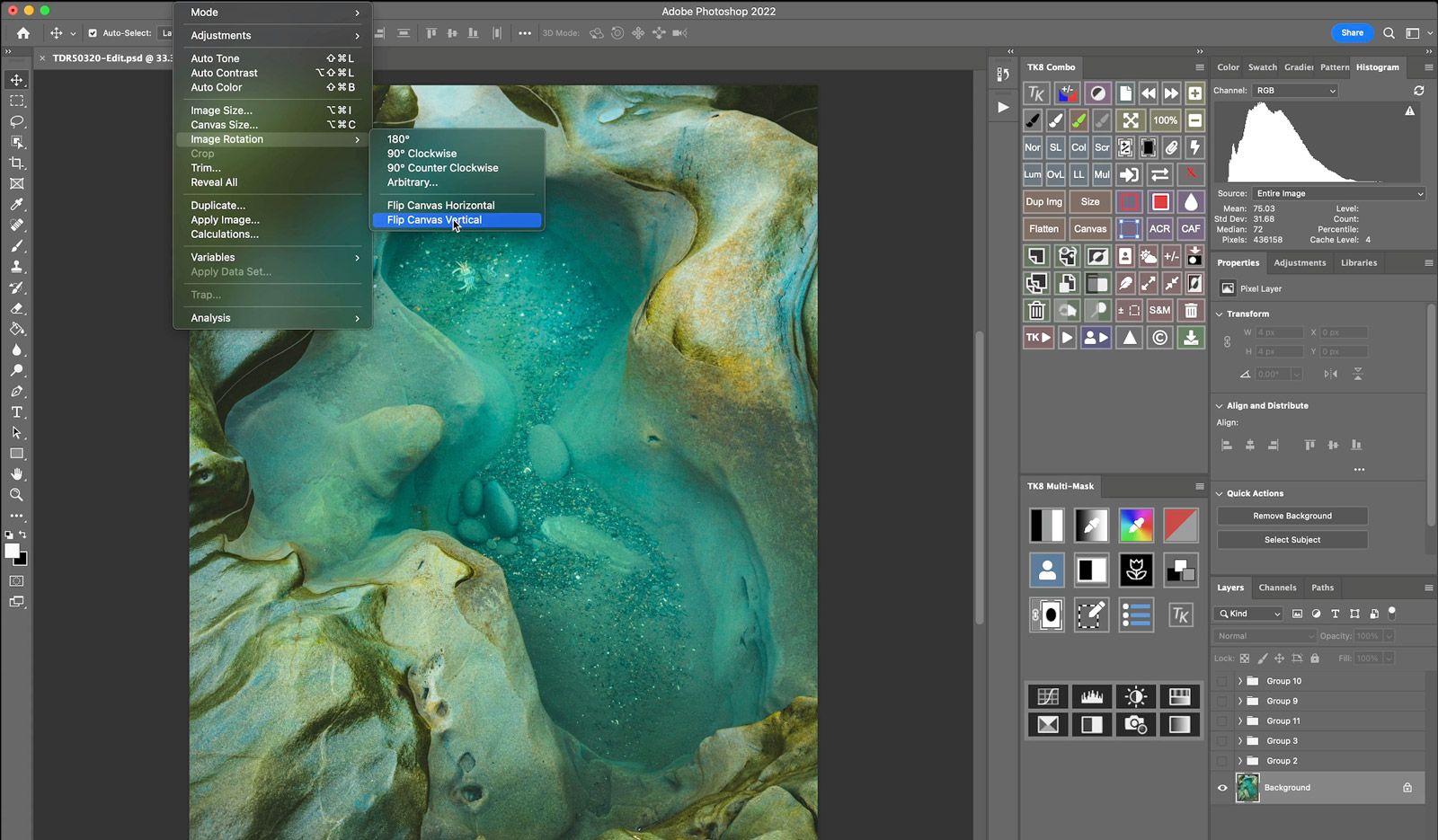This screenshot has width=1438, height=840.
Task: Click the Search magnifier icon in top bar
Action: click(x=1389, y=33)
